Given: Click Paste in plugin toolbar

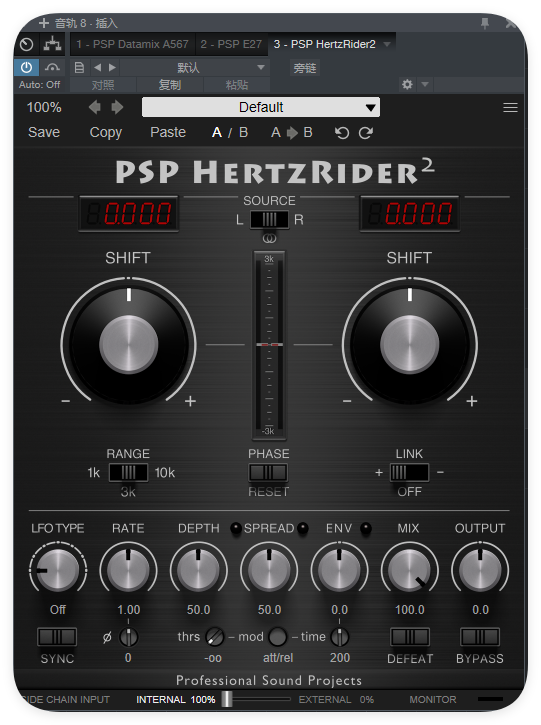Looking at the screenshot, I should pos(168,132).
